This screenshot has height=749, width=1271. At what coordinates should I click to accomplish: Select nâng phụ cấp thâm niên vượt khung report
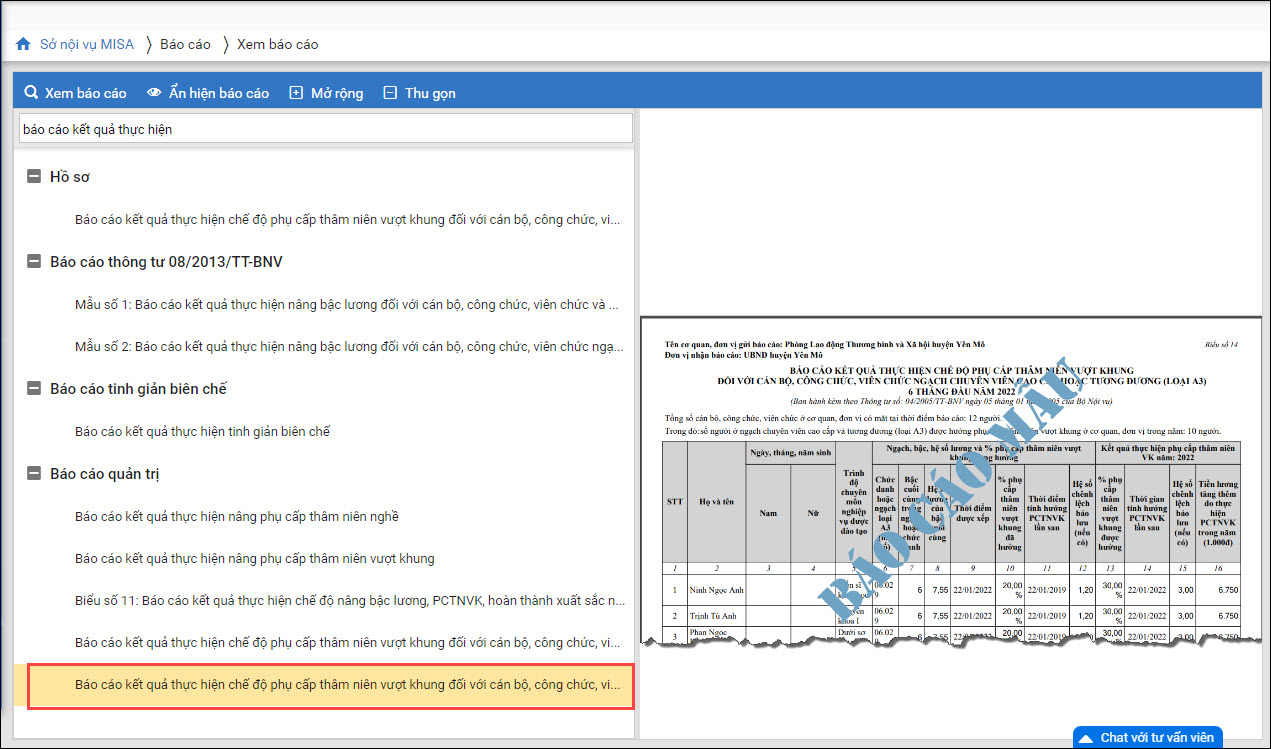click(x=254, y=558)
